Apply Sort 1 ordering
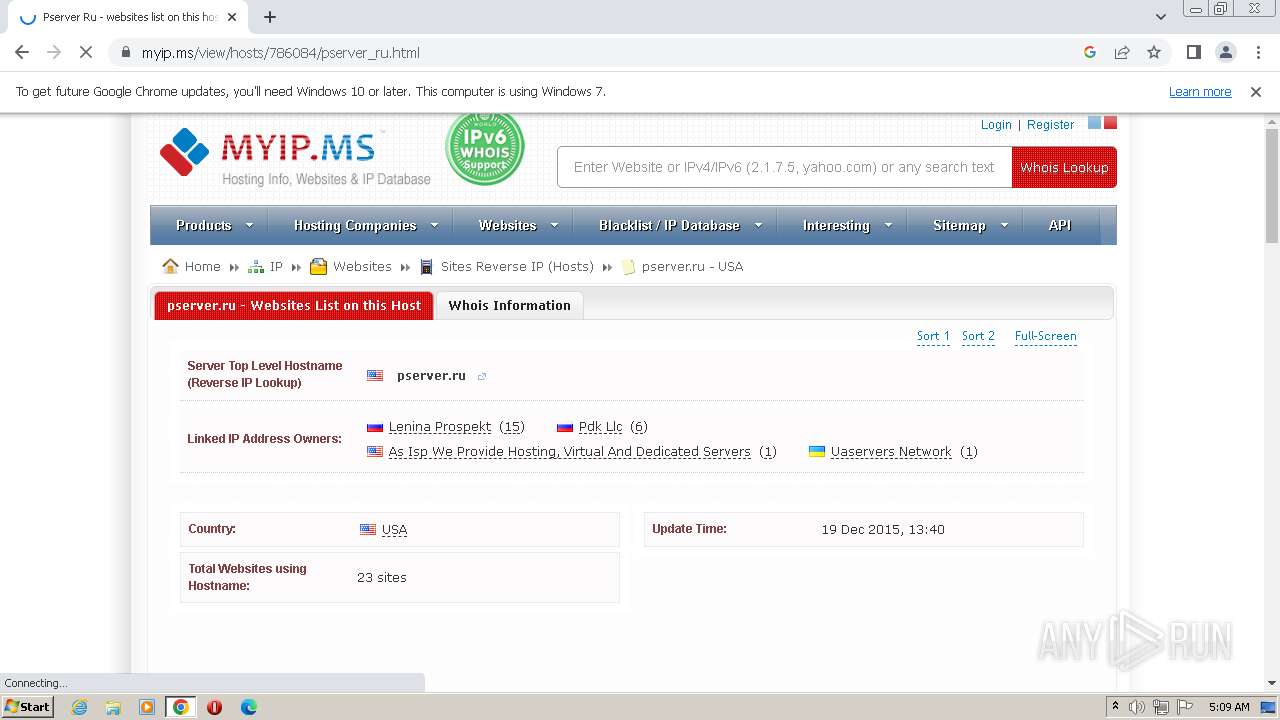The width and height of the screenshot is (1280, 720). pyautogui.click(x=933, y=336)
